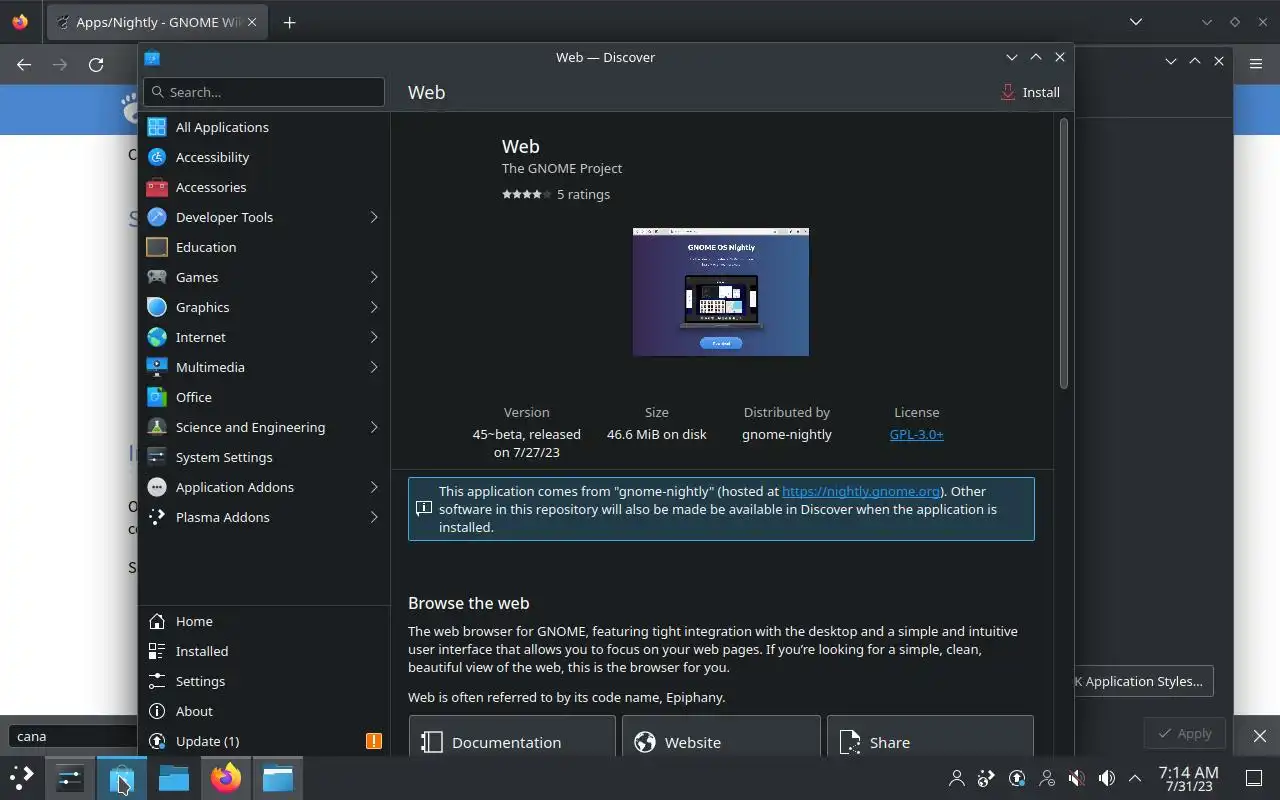The height and width of the screenshot is (800, 1280).
Task: Click the Science and Engineering flask icon
Action: (x=156, y=427)
